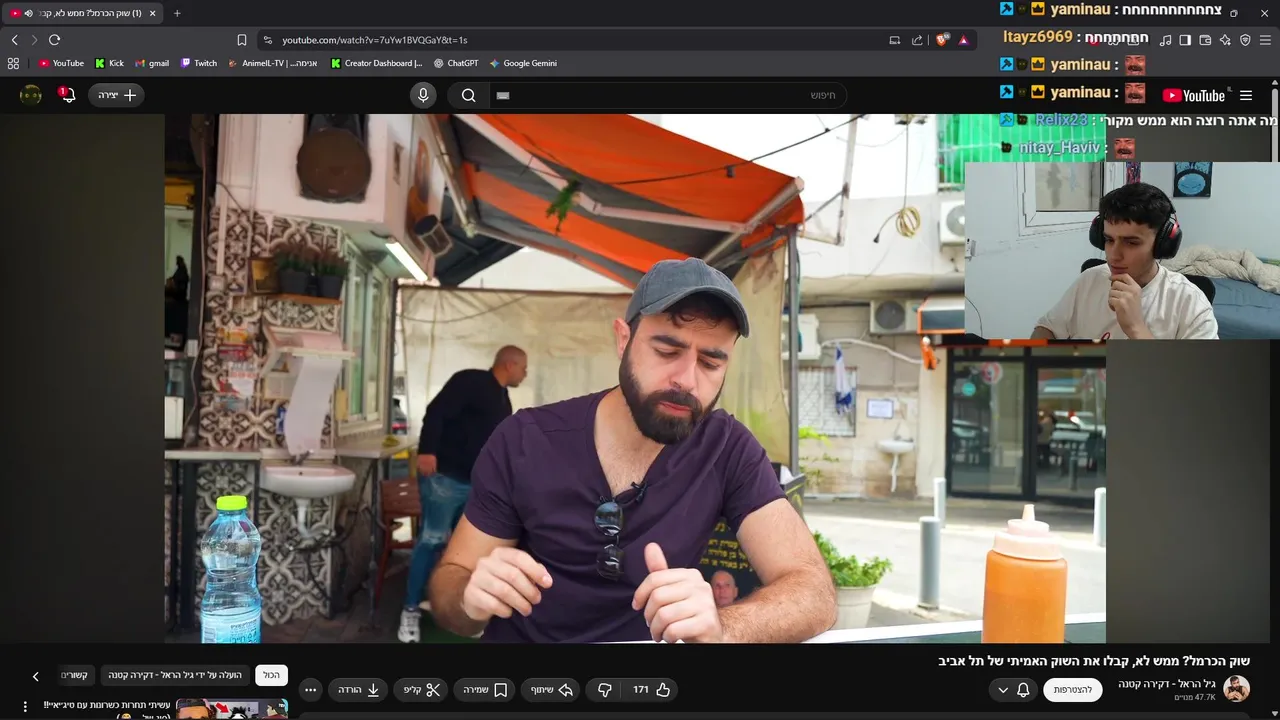Toggle the browser sidebar panel icon

(x=1185, y=40)
